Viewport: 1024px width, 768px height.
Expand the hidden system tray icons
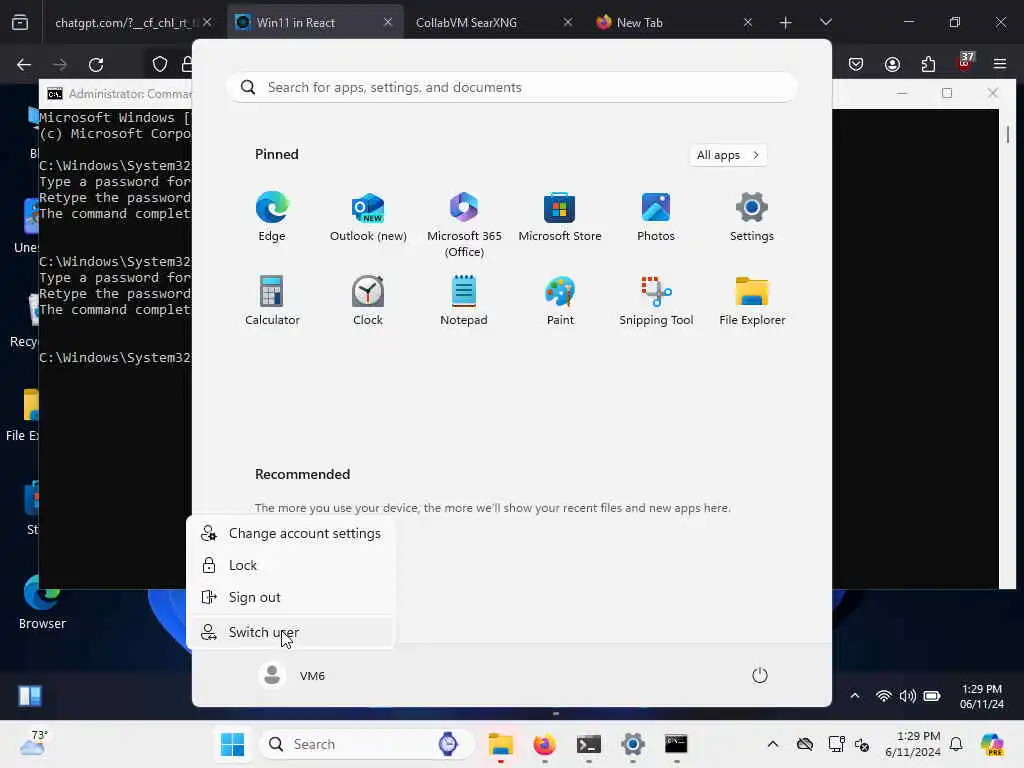(773, 744)
